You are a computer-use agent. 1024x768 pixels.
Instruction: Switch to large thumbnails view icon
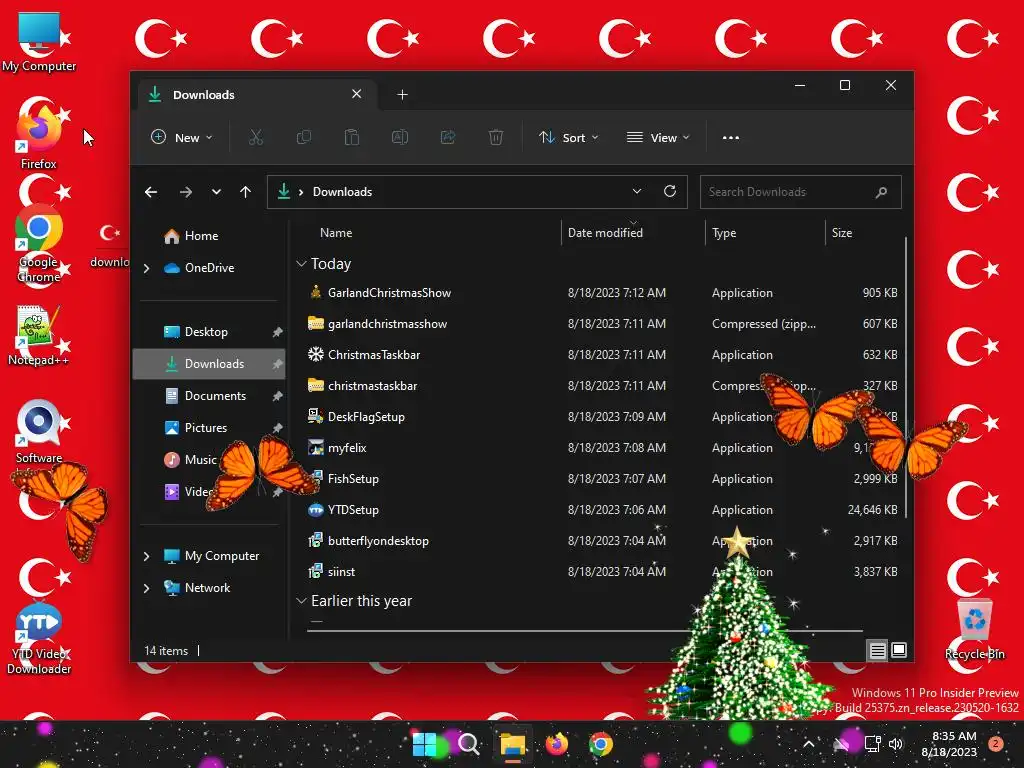[899, 650]
